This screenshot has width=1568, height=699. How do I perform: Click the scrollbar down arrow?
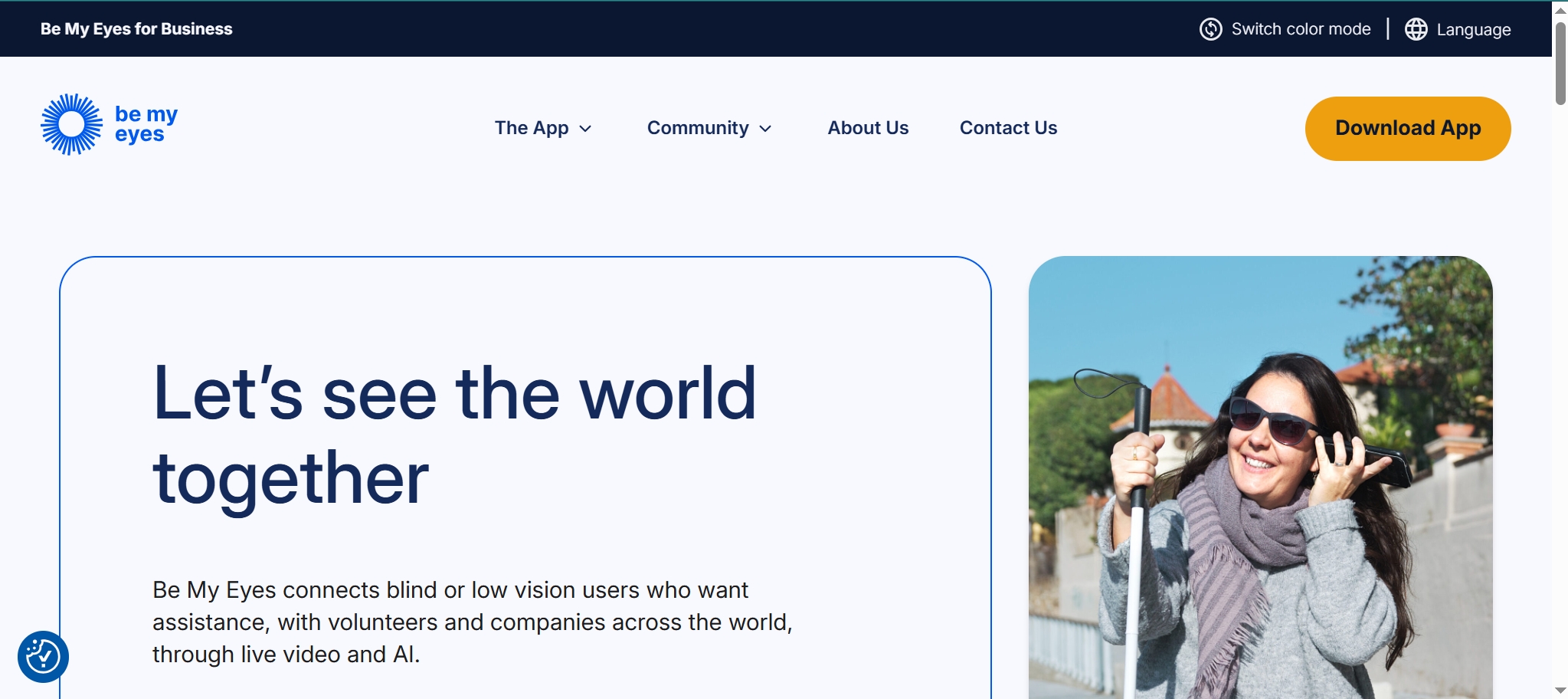(1560, 691)
